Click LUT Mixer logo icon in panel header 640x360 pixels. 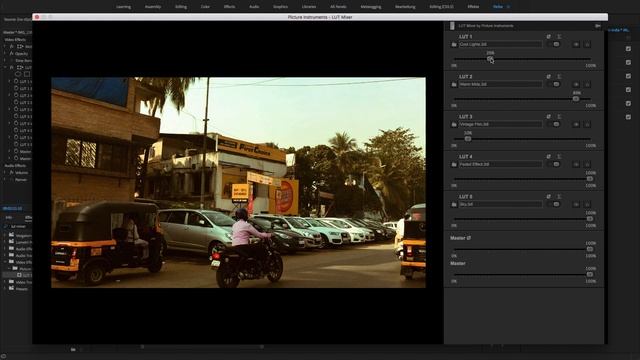[452, 26]
